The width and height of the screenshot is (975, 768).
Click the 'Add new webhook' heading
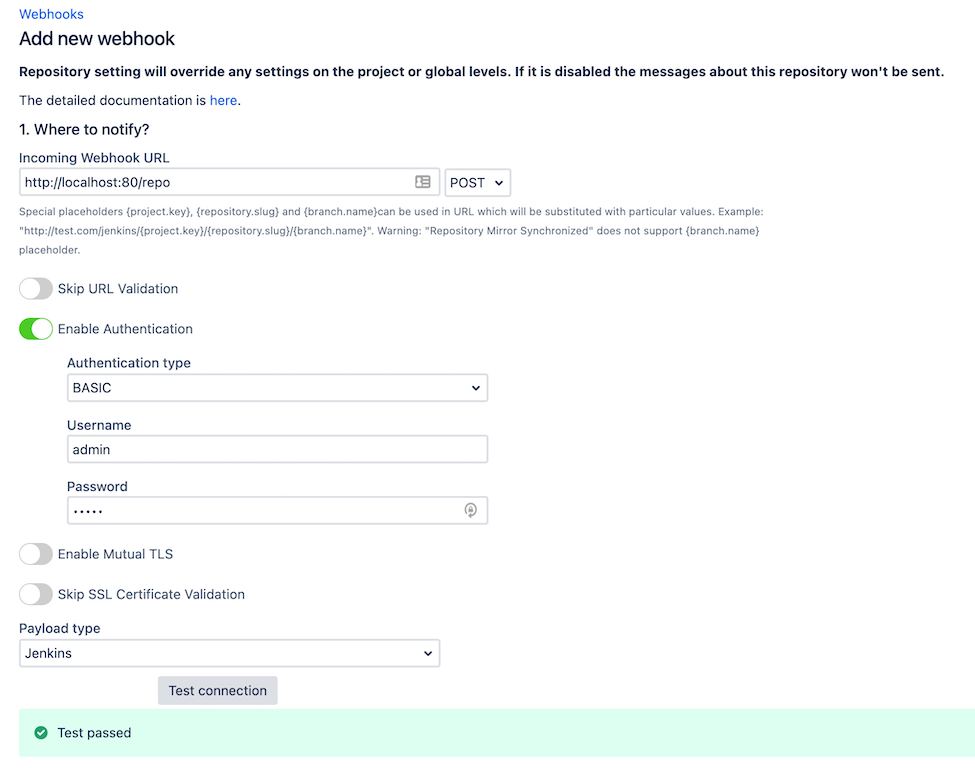(x=97, y=39)
